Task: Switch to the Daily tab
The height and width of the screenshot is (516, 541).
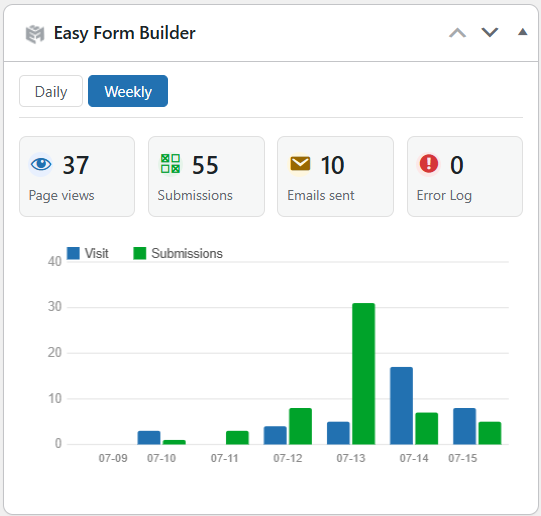Action: (x=51, y=91)
